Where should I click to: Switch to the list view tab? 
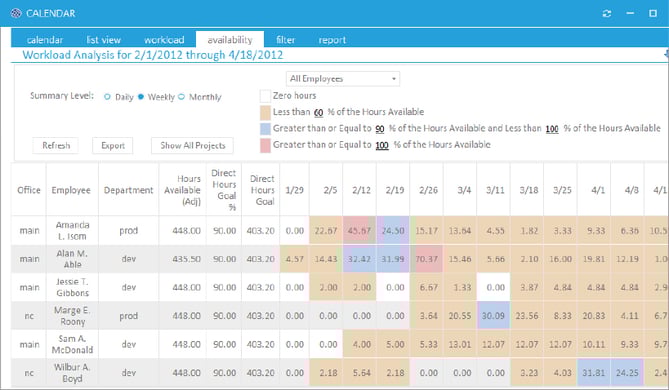click(x=103, y=40)
